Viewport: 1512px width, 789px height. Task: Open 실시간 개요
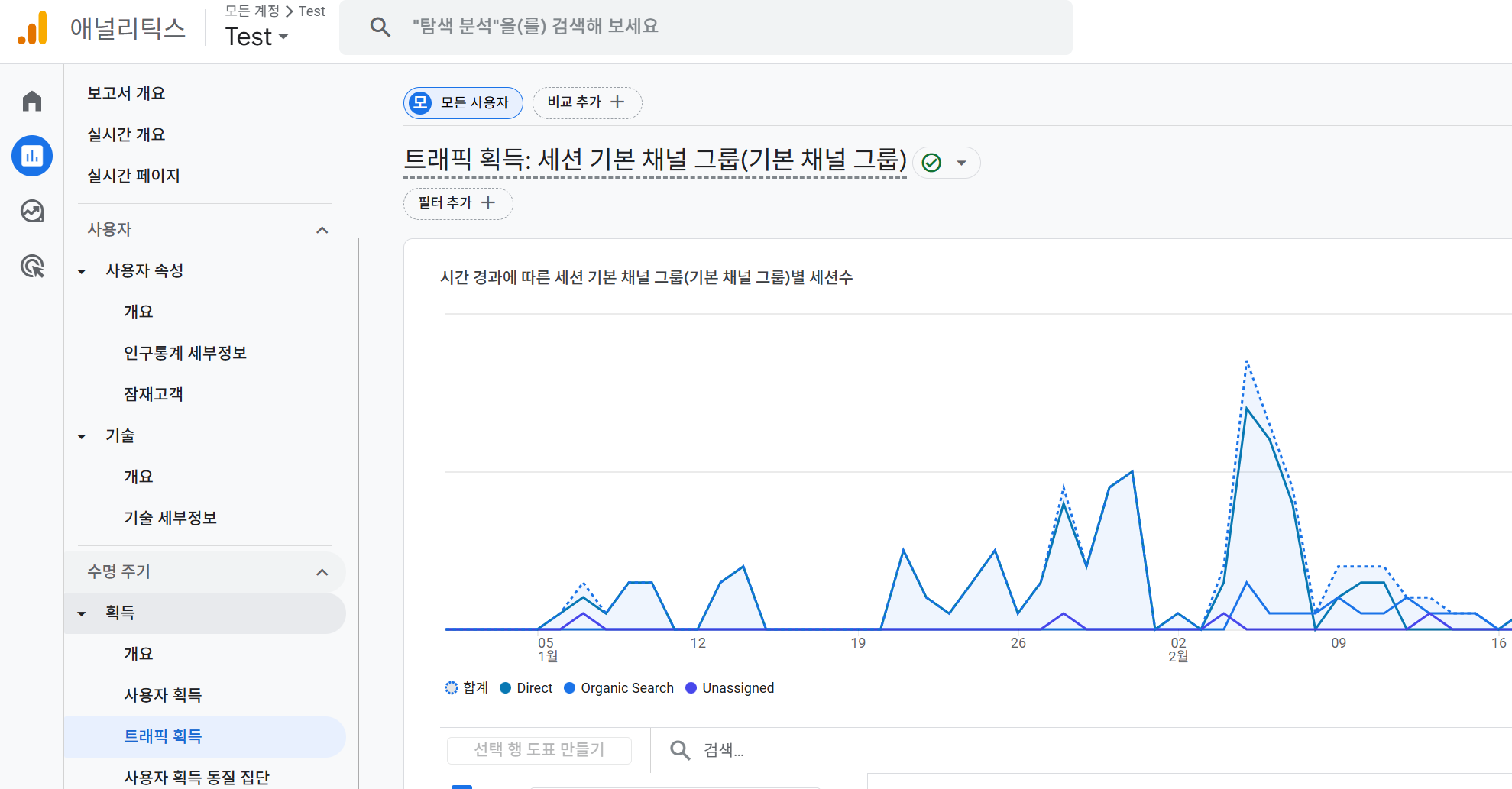coord(126,134)
